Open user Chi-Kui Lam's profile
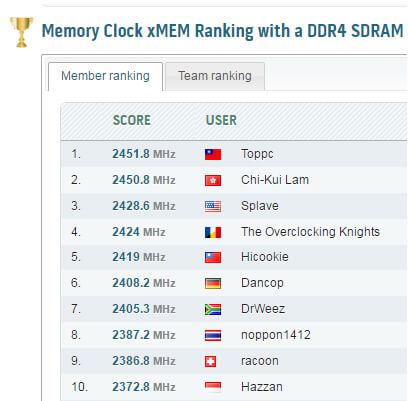The height and width of the screenshot is (401, 408). [x=275, y=180]
